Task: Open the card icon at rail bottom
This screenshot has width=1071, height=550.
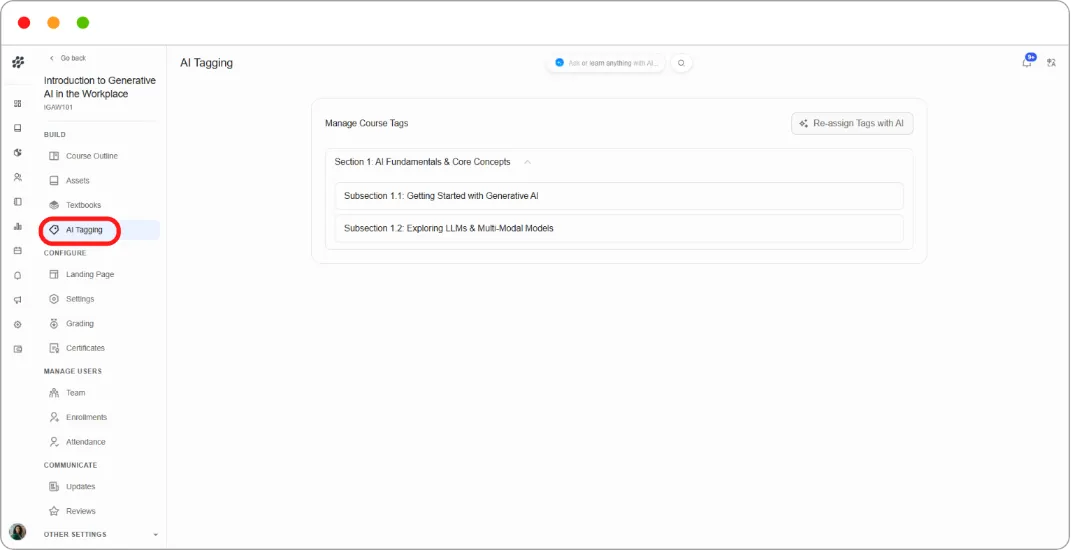Action: click(x=18, y=349)
